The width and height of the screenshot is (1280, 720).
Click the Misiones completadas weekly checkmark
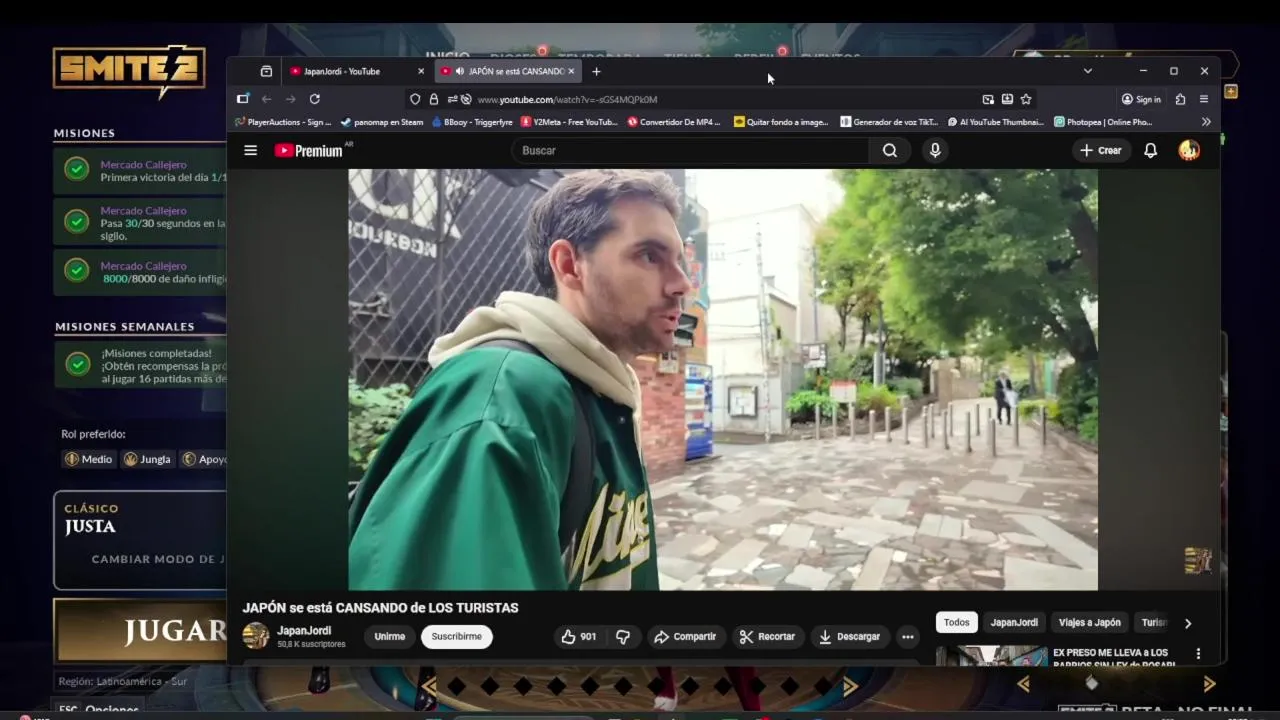pyautogui.click(x=77, y=364)
